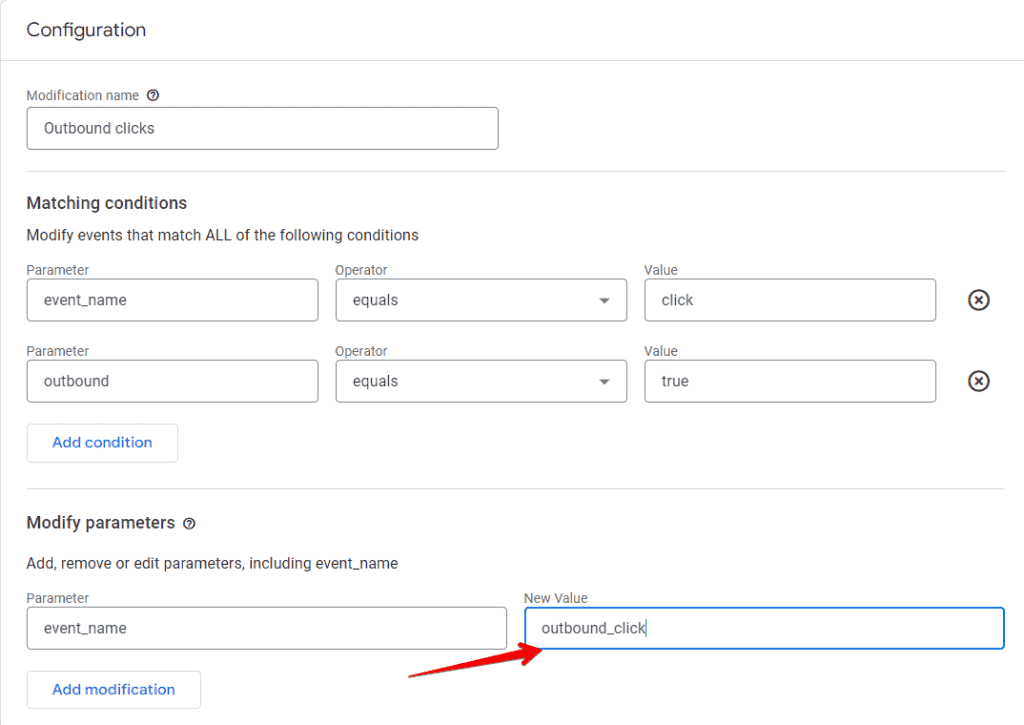
Task: Click the Parameter field containing event_name
Action: point(172,300)
